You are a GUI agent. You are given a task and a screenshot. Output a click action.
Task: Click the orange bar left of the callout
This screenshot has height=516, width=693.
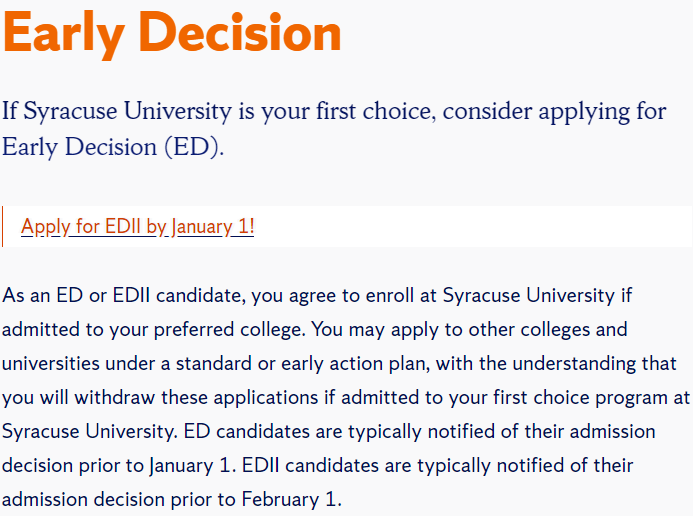click(3, 226)
